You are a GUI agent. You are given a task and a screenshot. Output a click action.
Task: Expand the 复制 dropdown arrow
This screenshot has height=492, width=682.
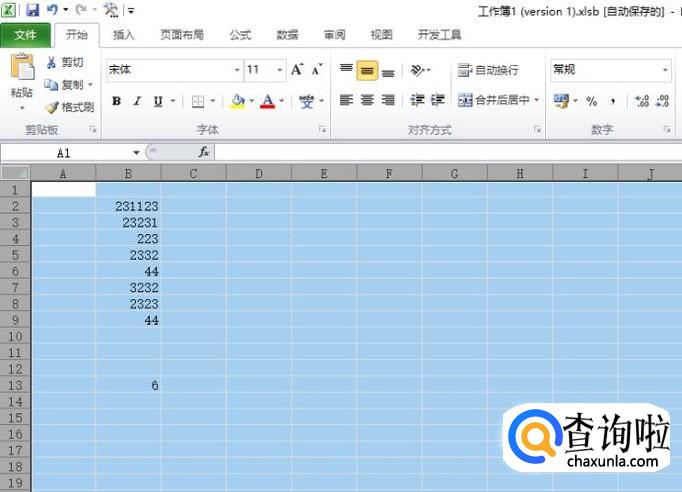coord(90,85)
